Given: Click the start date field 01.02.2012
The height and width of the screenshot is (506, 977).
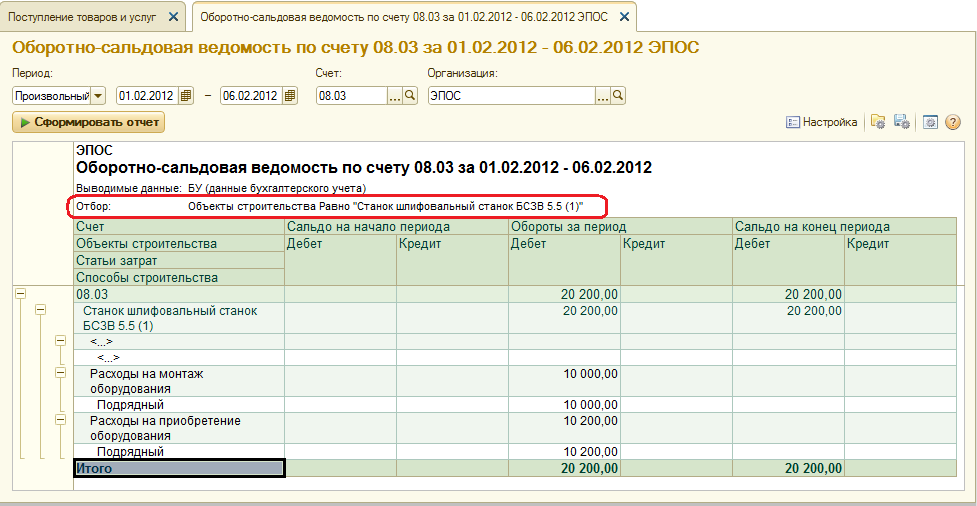Looking at the screenshot, I should pos(148,96).
